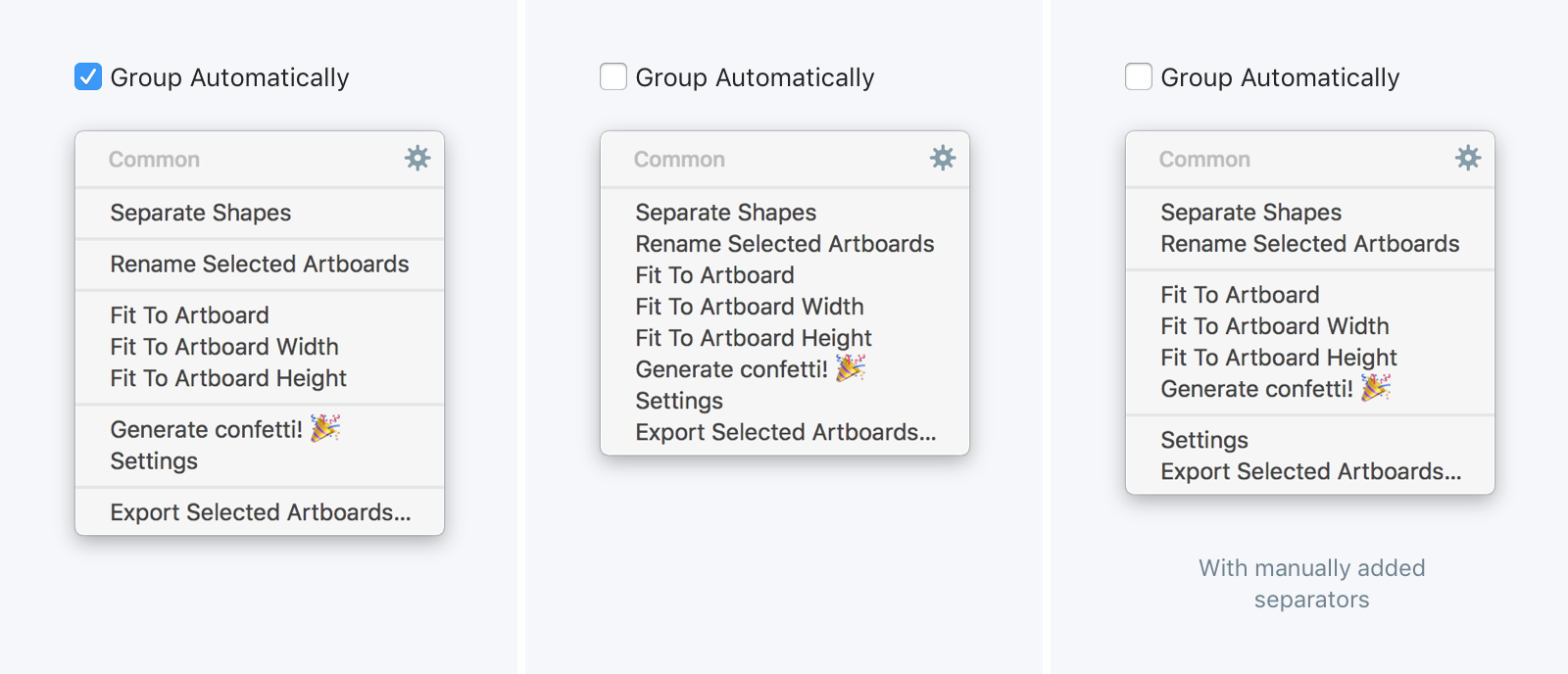Uncheck the checked Group Automatically checkbox
This screenshot has width=1568, height=674.
88,76
